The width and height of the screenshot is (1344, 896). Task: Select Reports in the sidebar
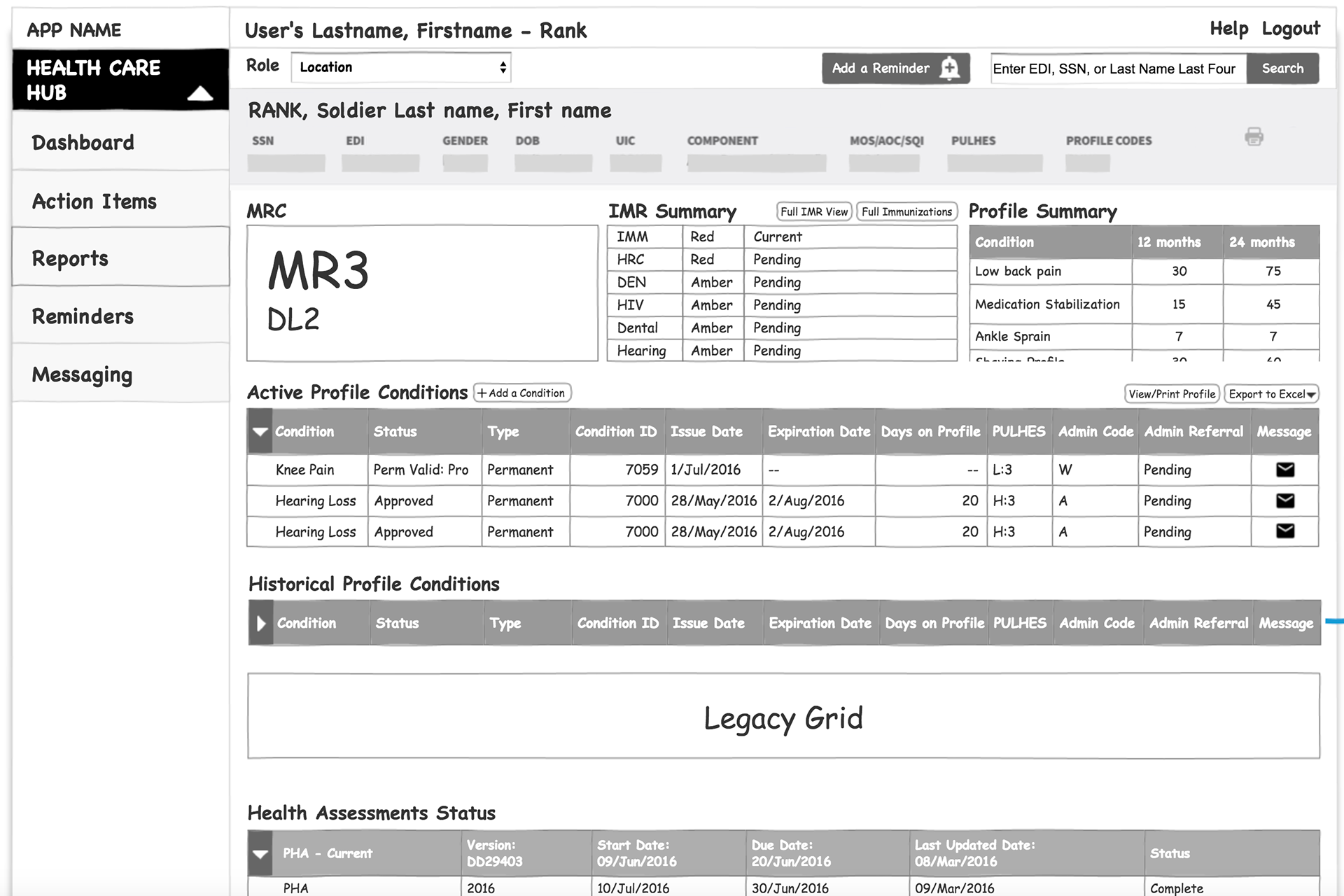click(120, 258)
